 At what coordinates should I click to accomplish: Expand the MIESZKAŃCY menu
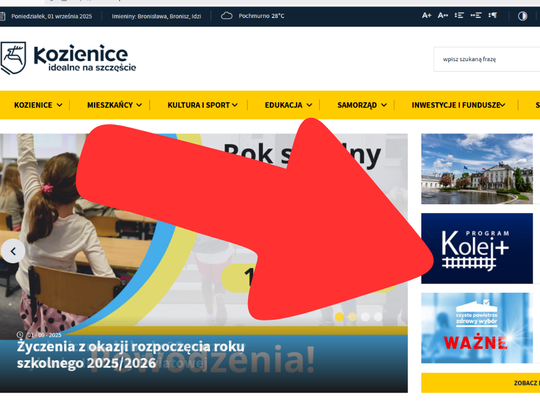pos(114,105)
